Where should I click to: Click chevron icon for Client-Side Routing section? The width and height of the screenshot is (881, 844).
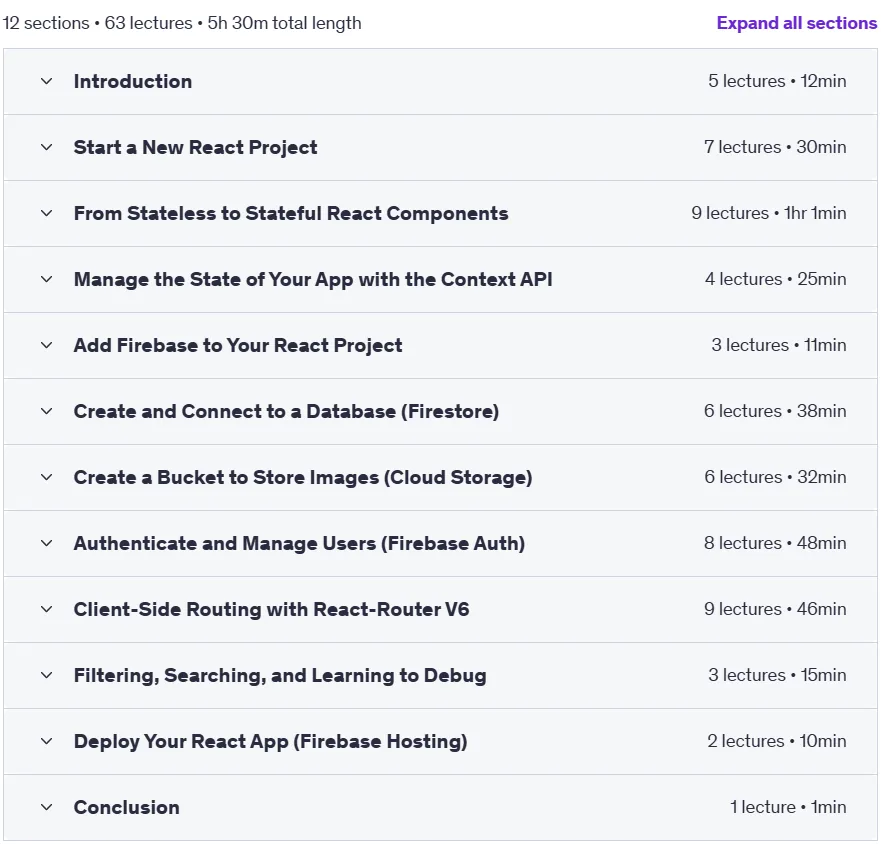pos(47,609)
